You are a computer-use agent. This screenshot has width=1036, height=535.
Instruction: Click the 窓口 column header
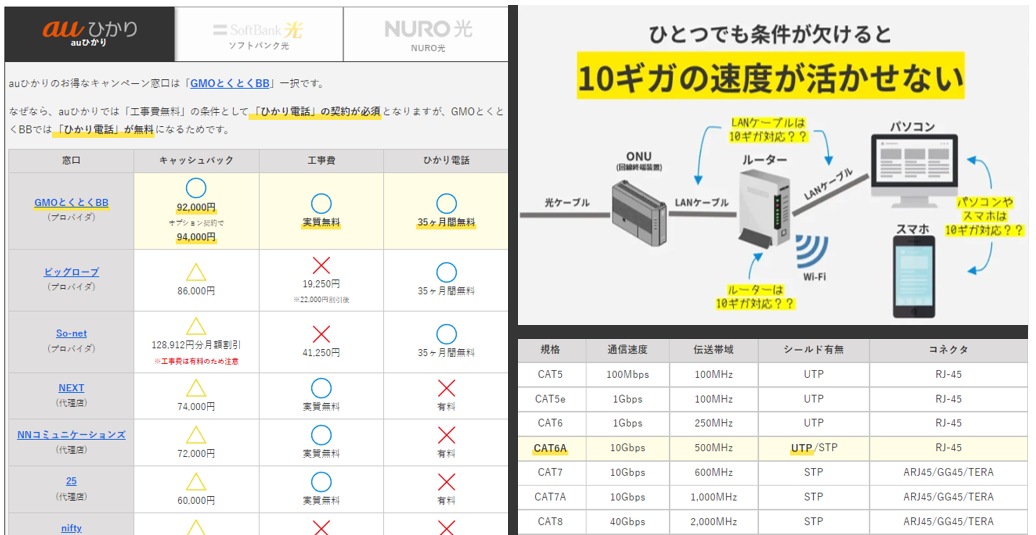pyautogui.click(x=71, y=160)
